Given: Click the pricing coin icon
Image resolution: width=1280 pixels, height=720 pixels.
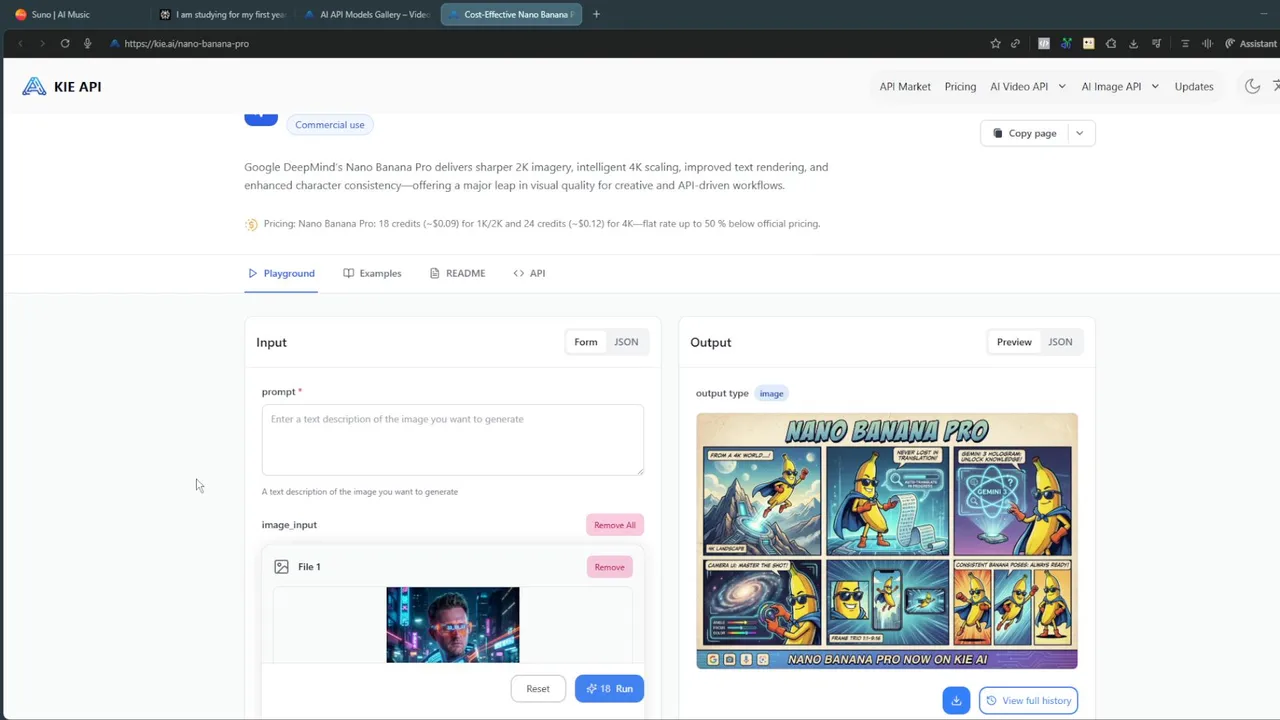Looking at the screenshot, I should [x=251, y=224].
